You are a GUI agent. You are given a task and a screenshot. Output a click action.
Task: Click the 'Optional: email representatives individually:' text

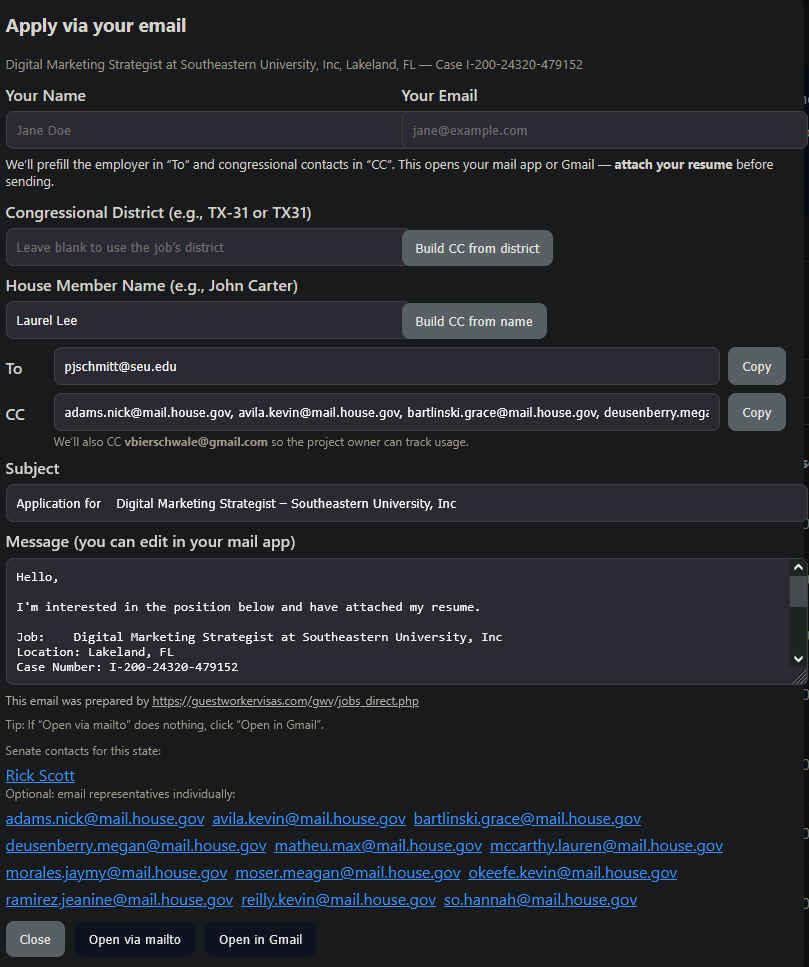pyautogui.click(x=120, y=794)
